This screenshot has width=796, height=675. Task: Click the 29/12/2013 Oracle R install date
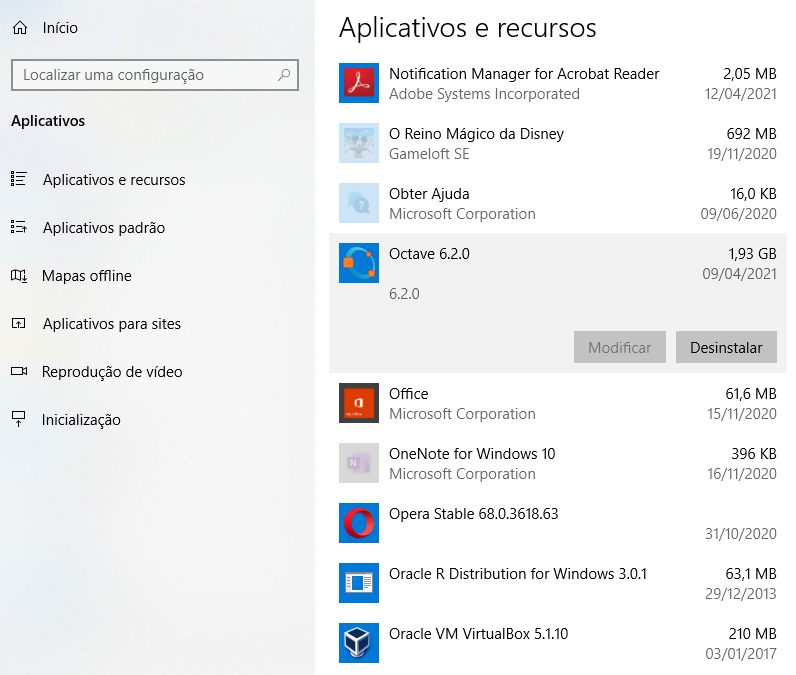click(x=741, y=594)
